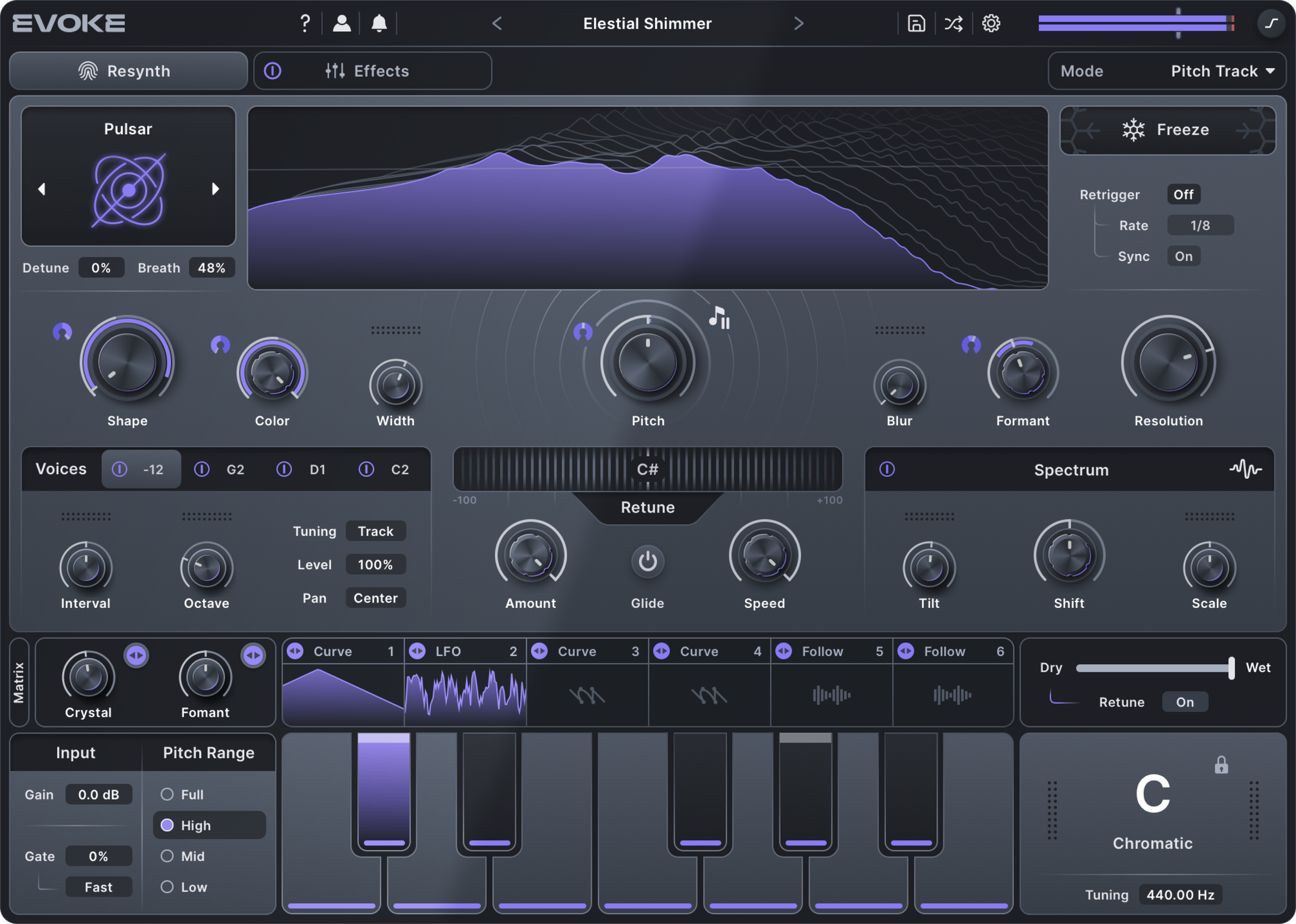
Task: Adjust the Dry/Wet slider
Action: point(1230,667)
